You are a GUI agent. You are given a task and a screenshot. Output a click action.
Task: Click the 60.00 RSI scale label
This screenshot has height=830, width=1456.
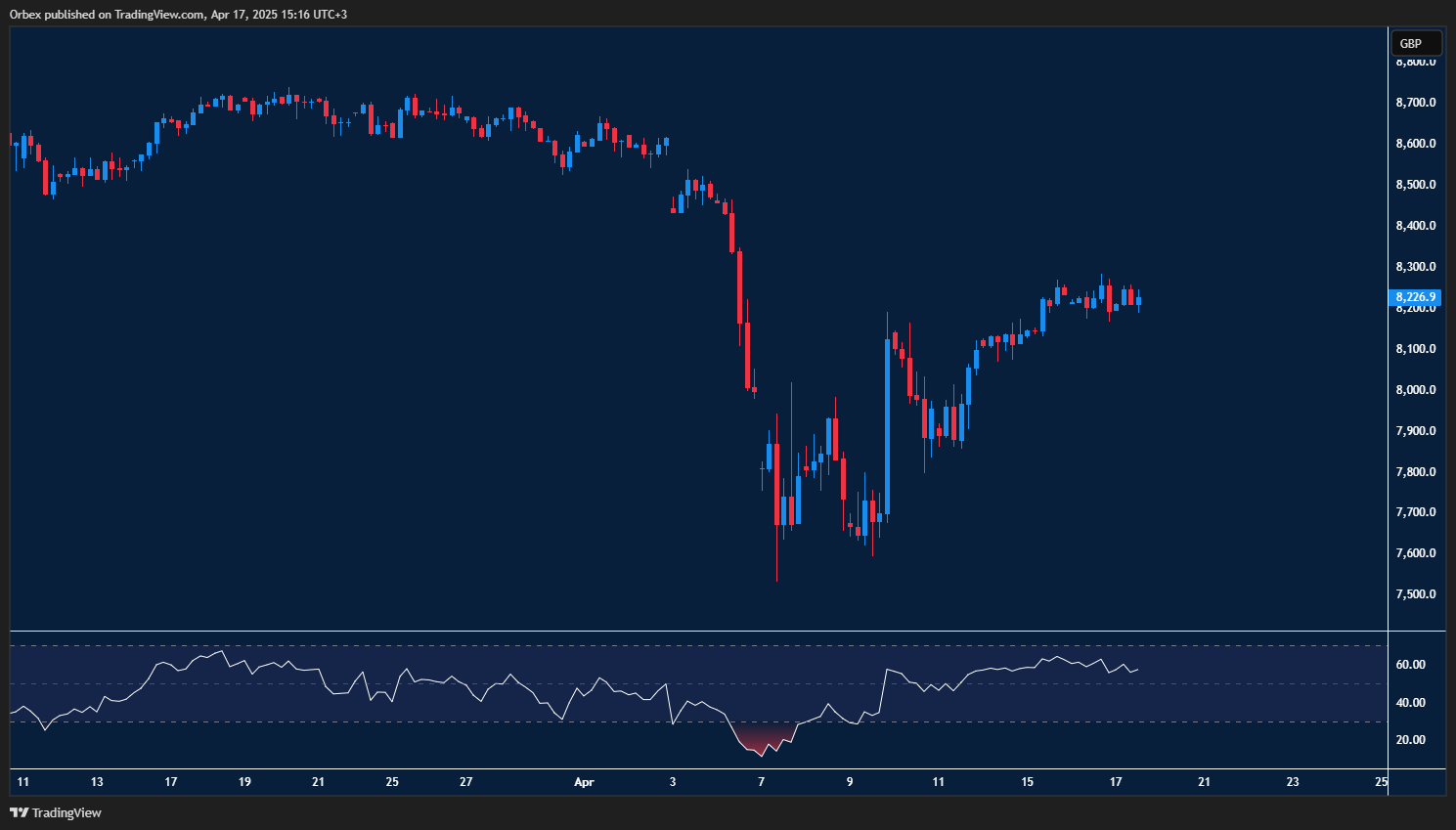point(1409,665)
